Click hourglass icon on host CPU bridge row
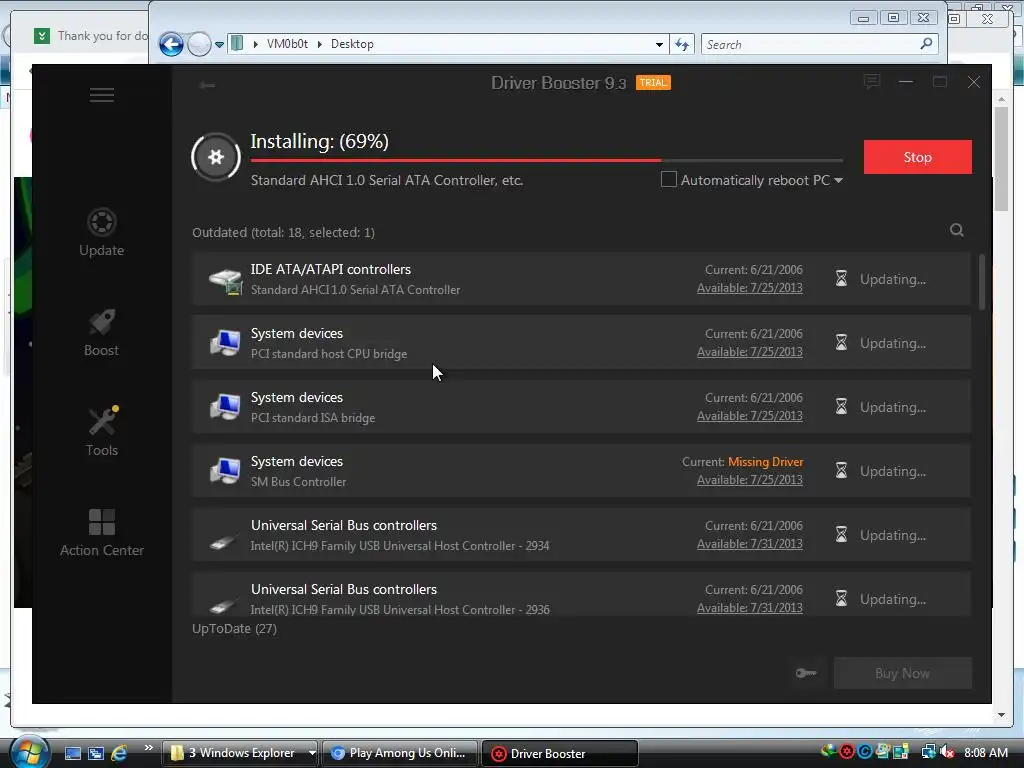The image size is (1024, 768). [x=841, y=343]
